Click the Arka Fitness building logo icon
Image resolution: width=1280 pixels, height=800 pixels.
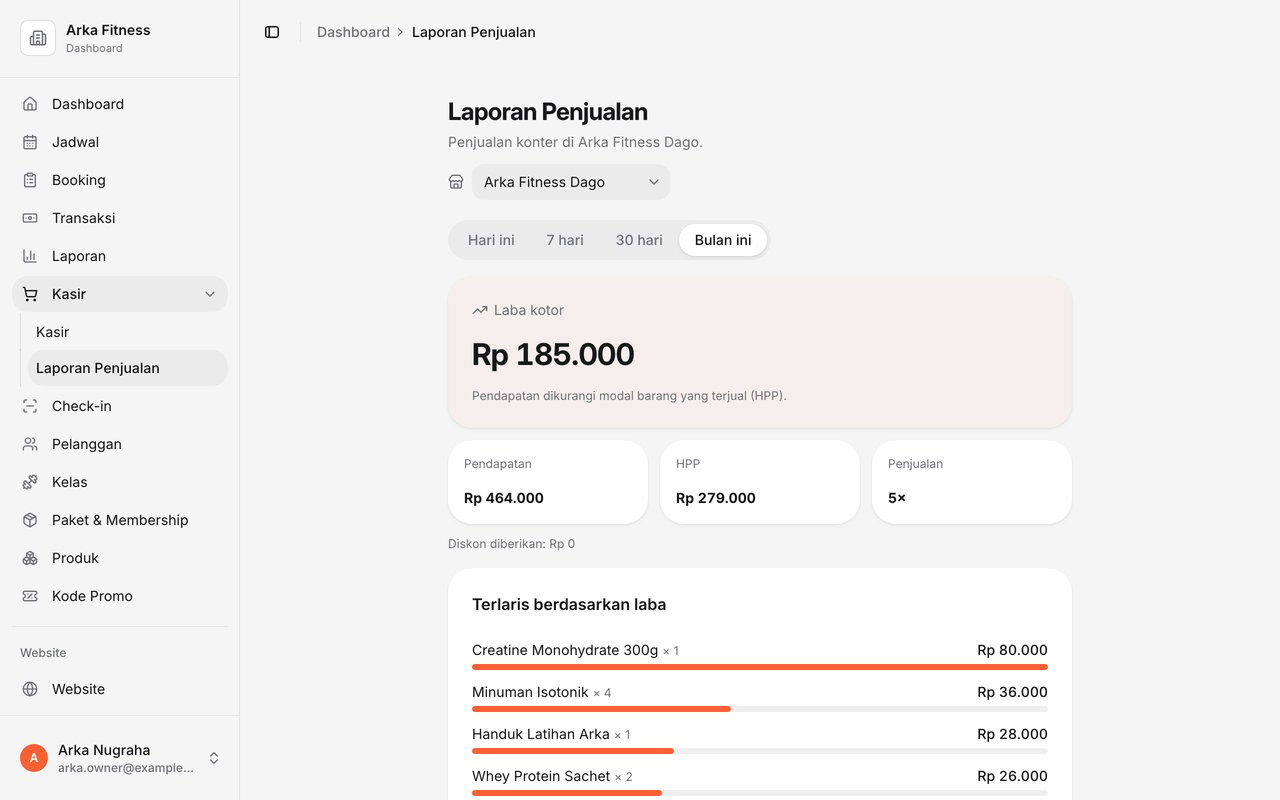click(x=38, y=38)
